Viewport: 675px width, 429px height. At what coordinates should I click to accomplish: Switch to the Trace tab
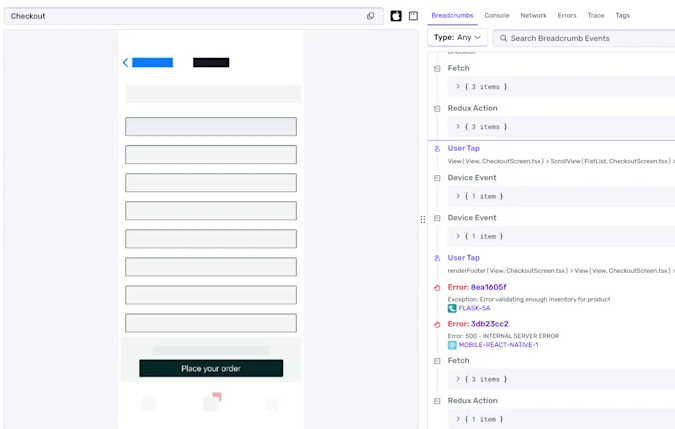596,15
